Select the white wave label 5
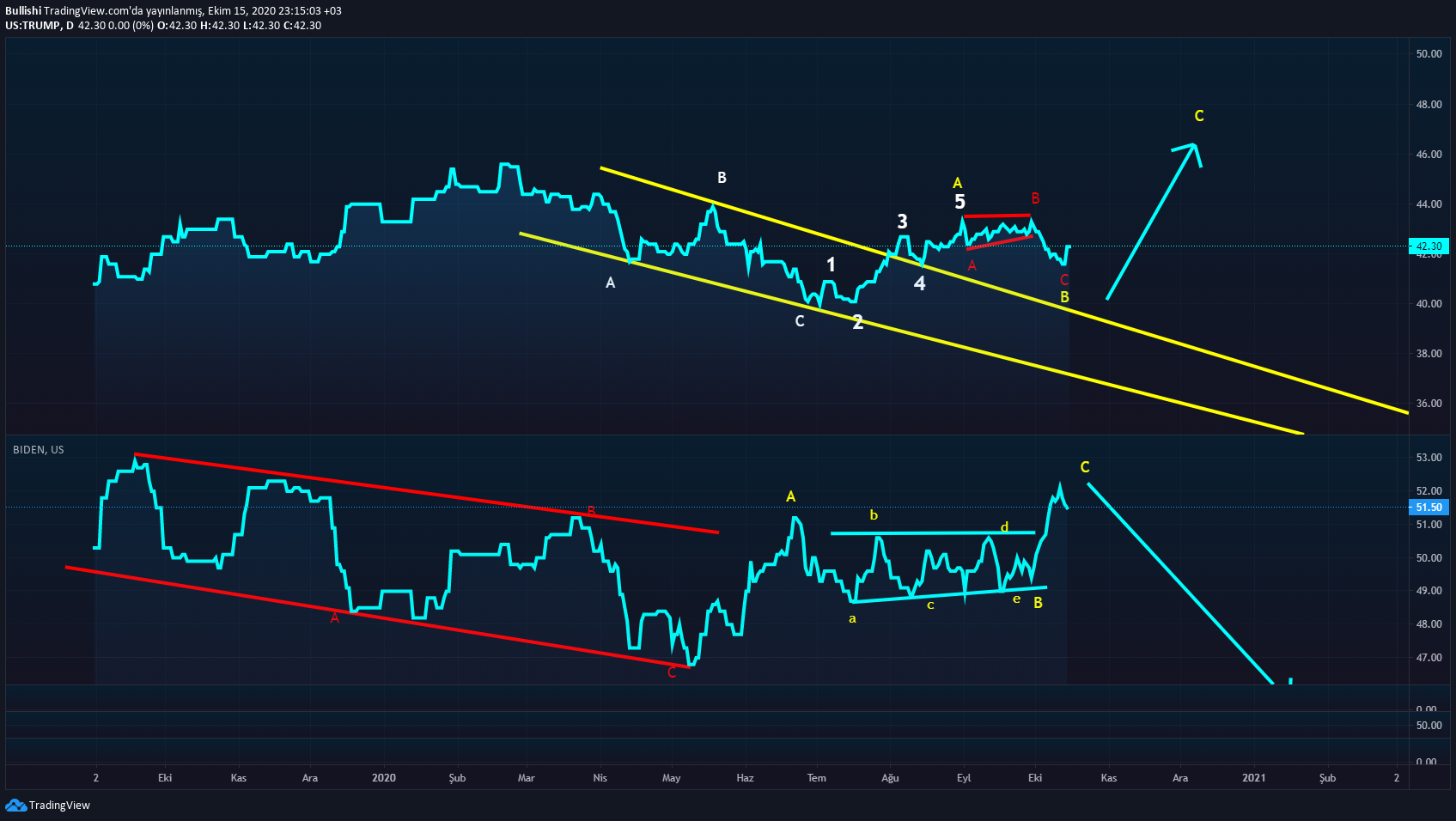 point(960,202)
